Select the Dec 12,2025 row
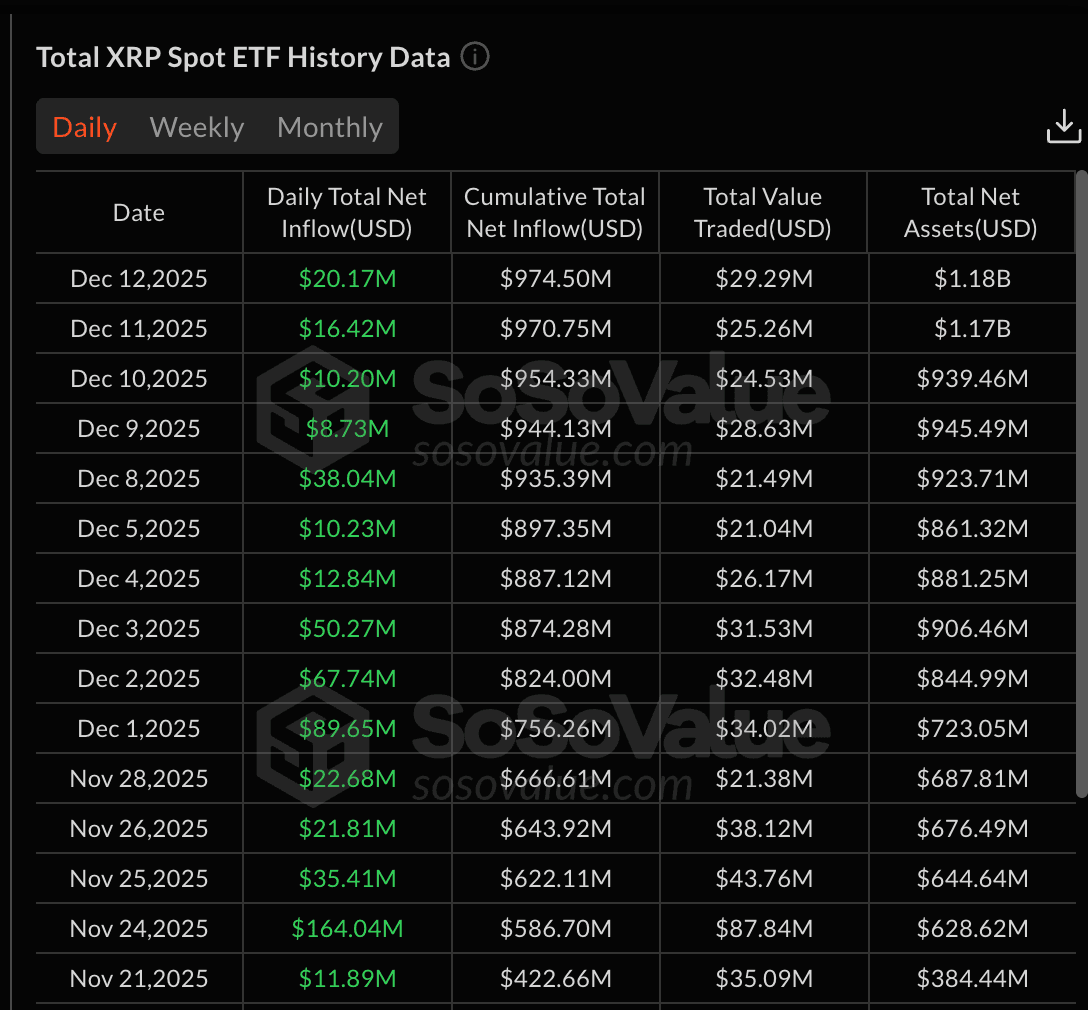 (138, 278)
